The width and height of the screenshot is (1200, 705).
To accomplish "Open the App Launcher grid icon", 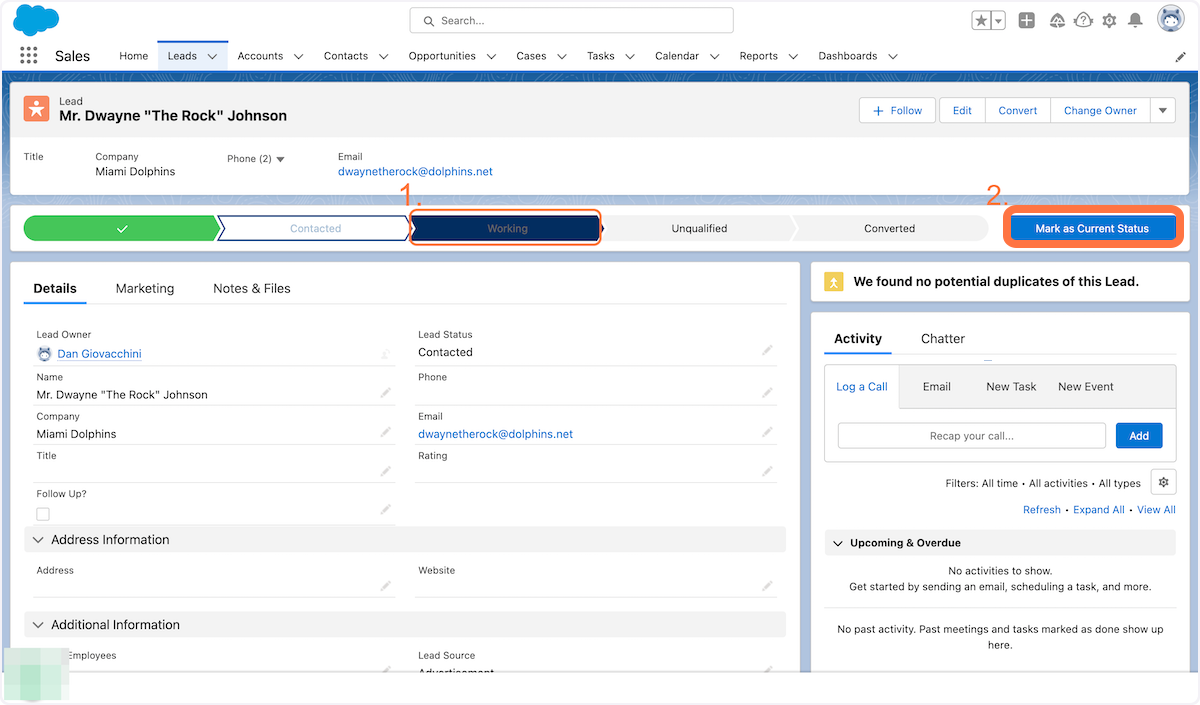I will click(28, 56).
